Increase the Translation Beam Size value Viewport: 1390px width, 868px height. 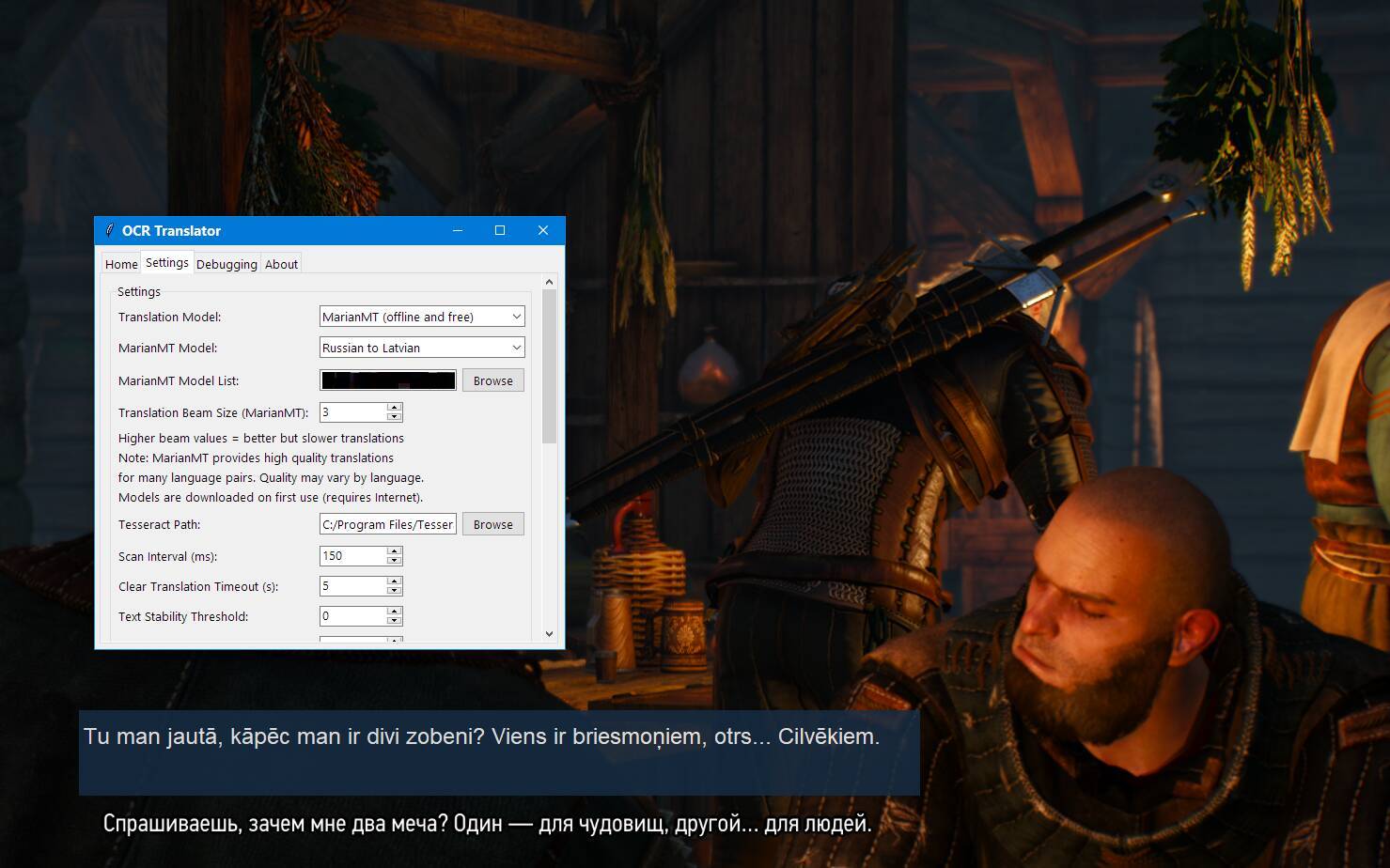(x=395, y=408)
